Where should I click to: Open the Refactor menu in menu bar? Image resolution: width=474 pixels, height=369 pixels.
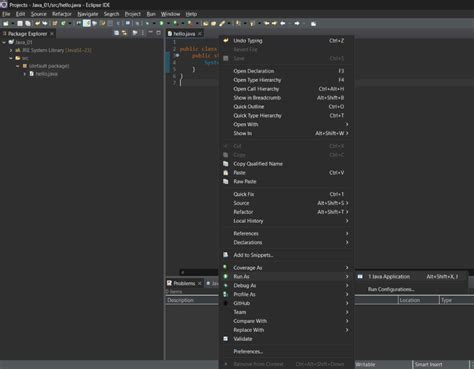tap(62, 14)
